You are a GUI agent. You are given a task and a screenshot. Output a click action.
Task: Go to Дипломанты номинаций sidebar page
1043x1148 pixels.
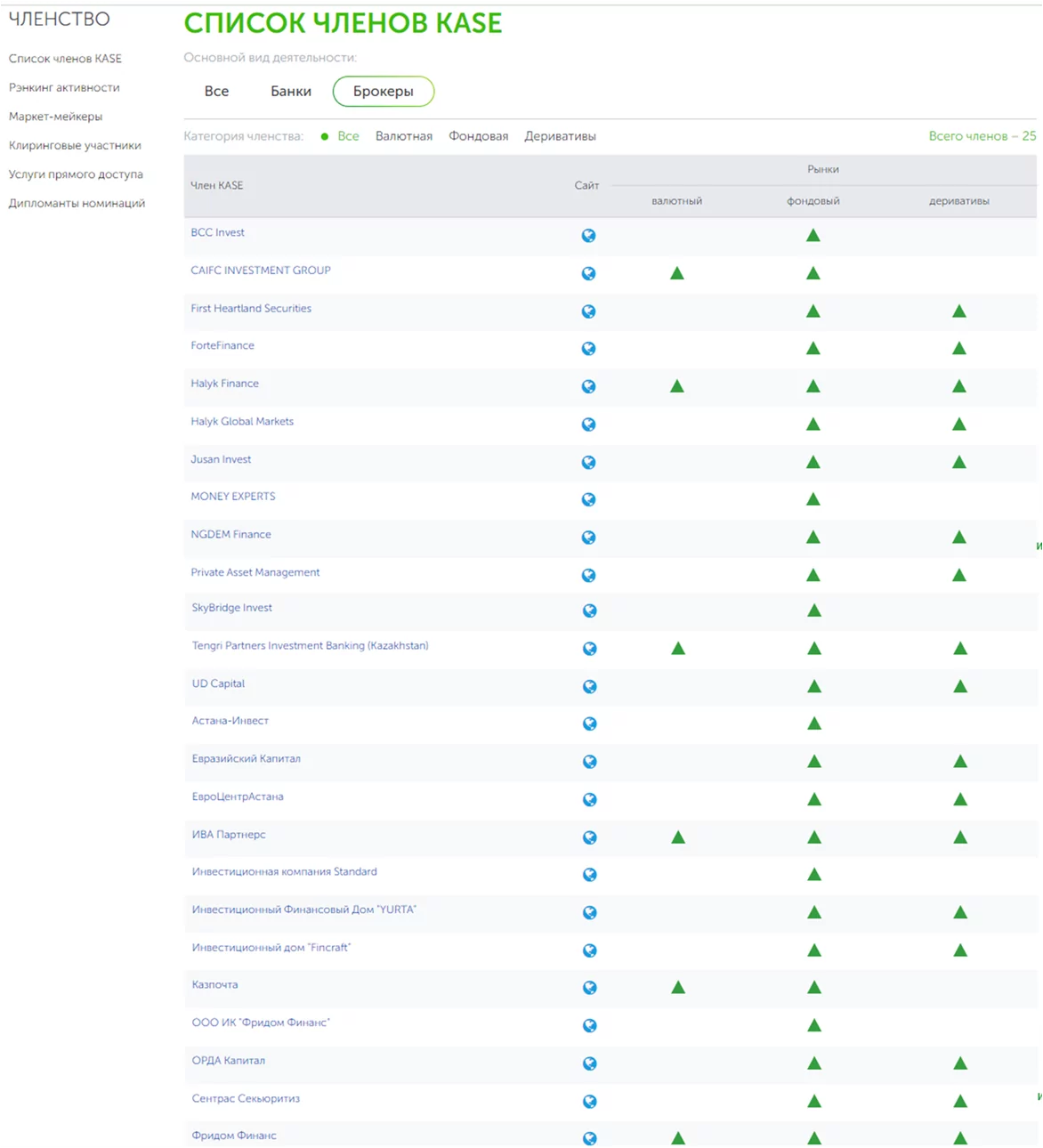[x=77, y=203]
